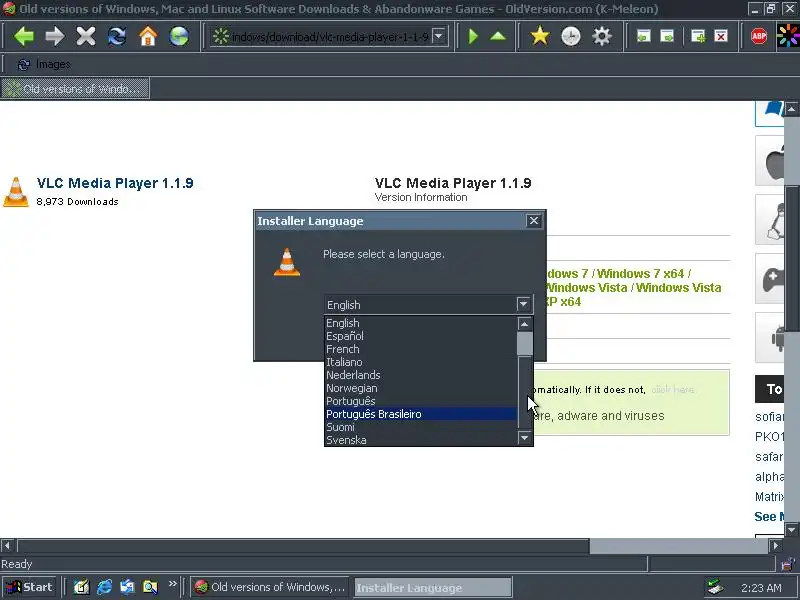Click the address bar URL field
Viewport: 800px width, 600px height.
coord(329,36)
